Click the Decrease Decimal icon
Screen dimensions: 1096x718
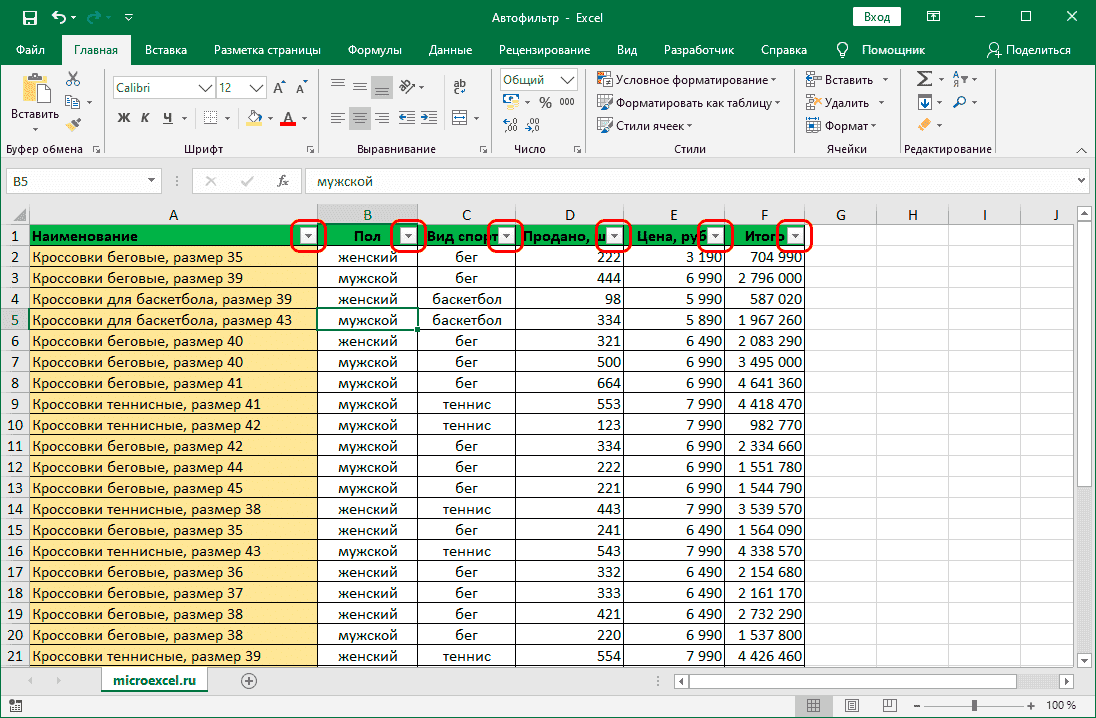532,124
